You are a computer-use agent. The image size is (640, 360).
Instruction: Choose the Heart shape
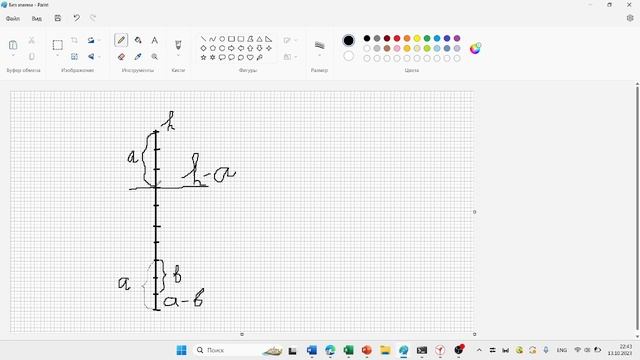coord(250,58)
